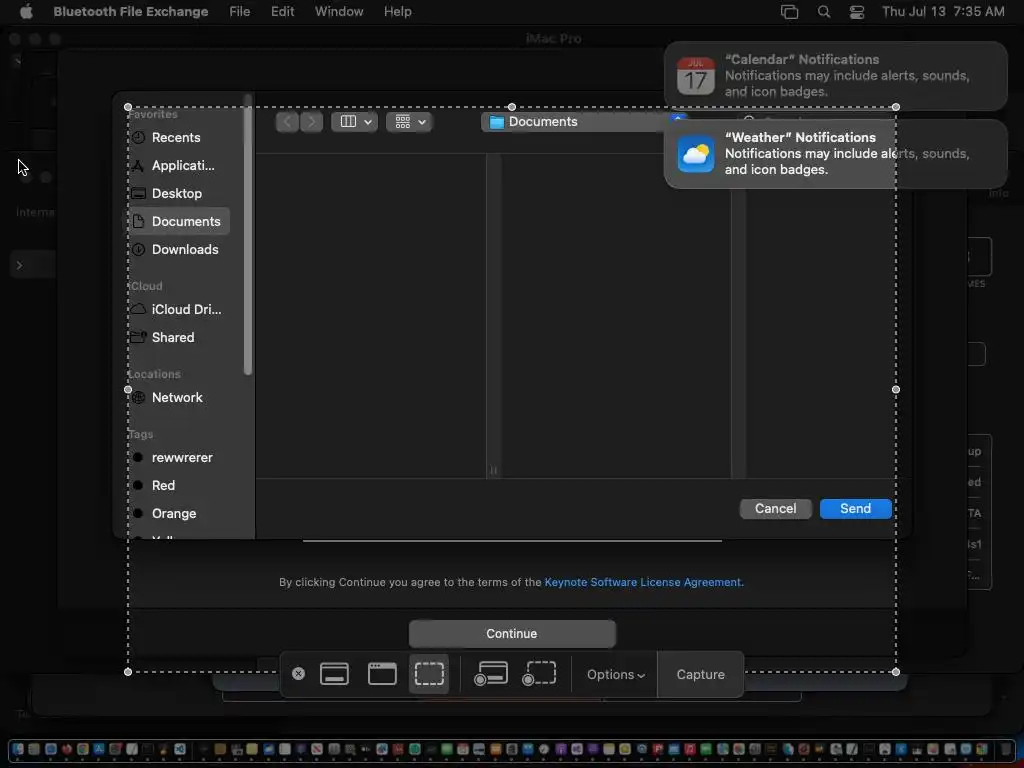
Task: Select Network under Locations
Action: click(x=178, y=398)
